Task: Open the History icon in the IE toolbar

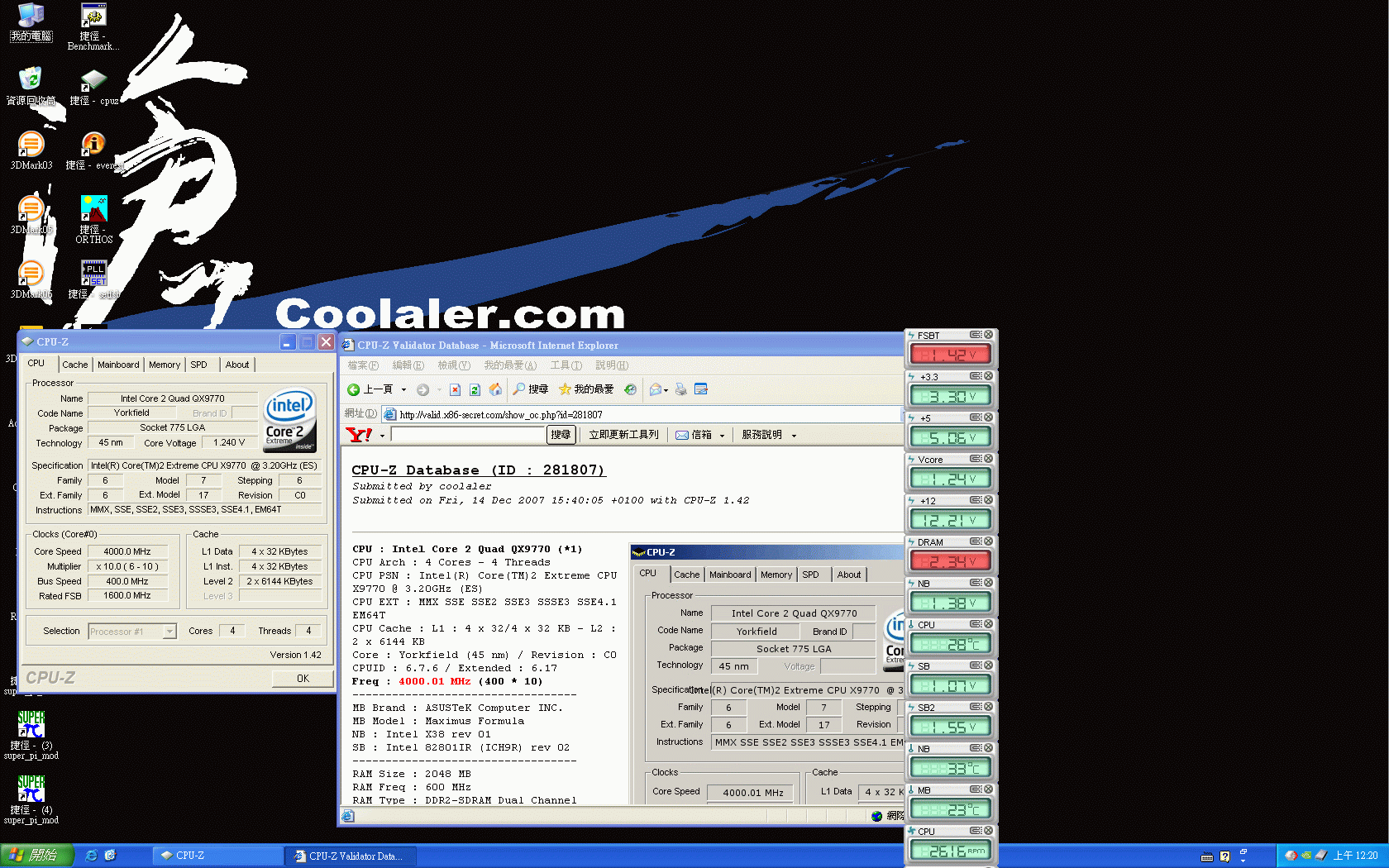Action: click(x=630, y=389)
